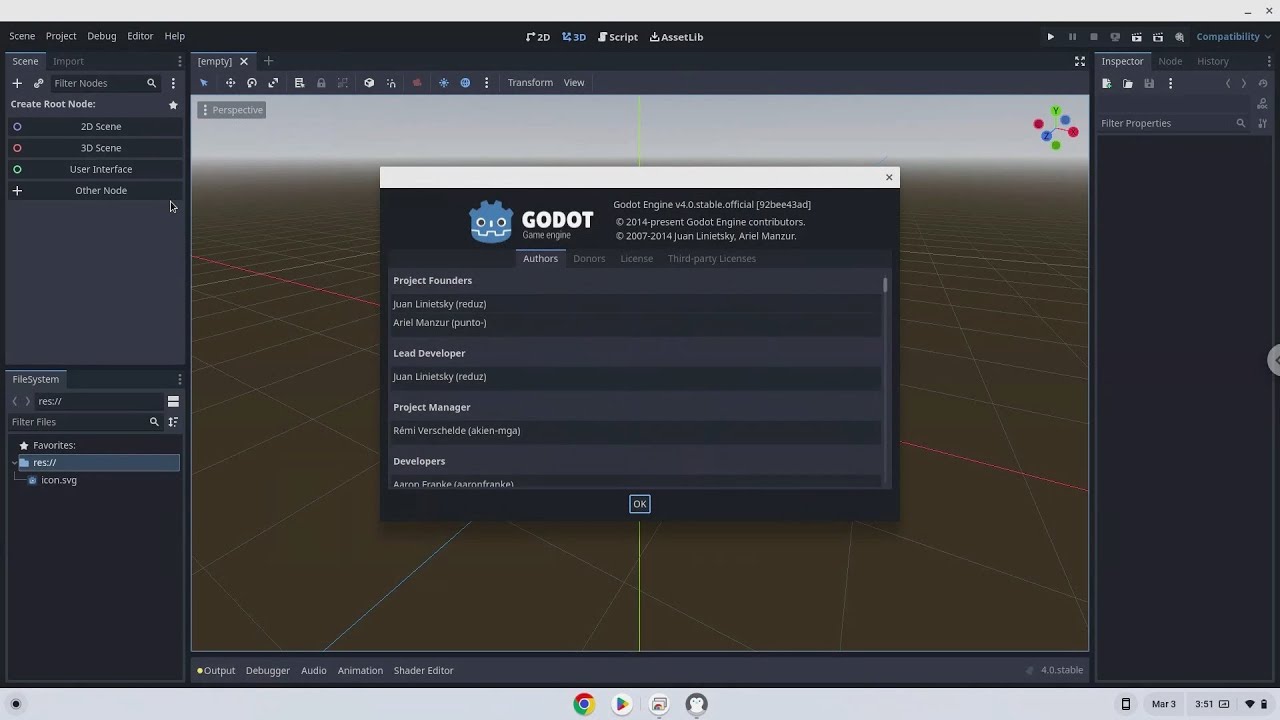This screenshot has height=720, width=1280.
Task: Activate the Move Mode tool
Action: tap(230, 83)
